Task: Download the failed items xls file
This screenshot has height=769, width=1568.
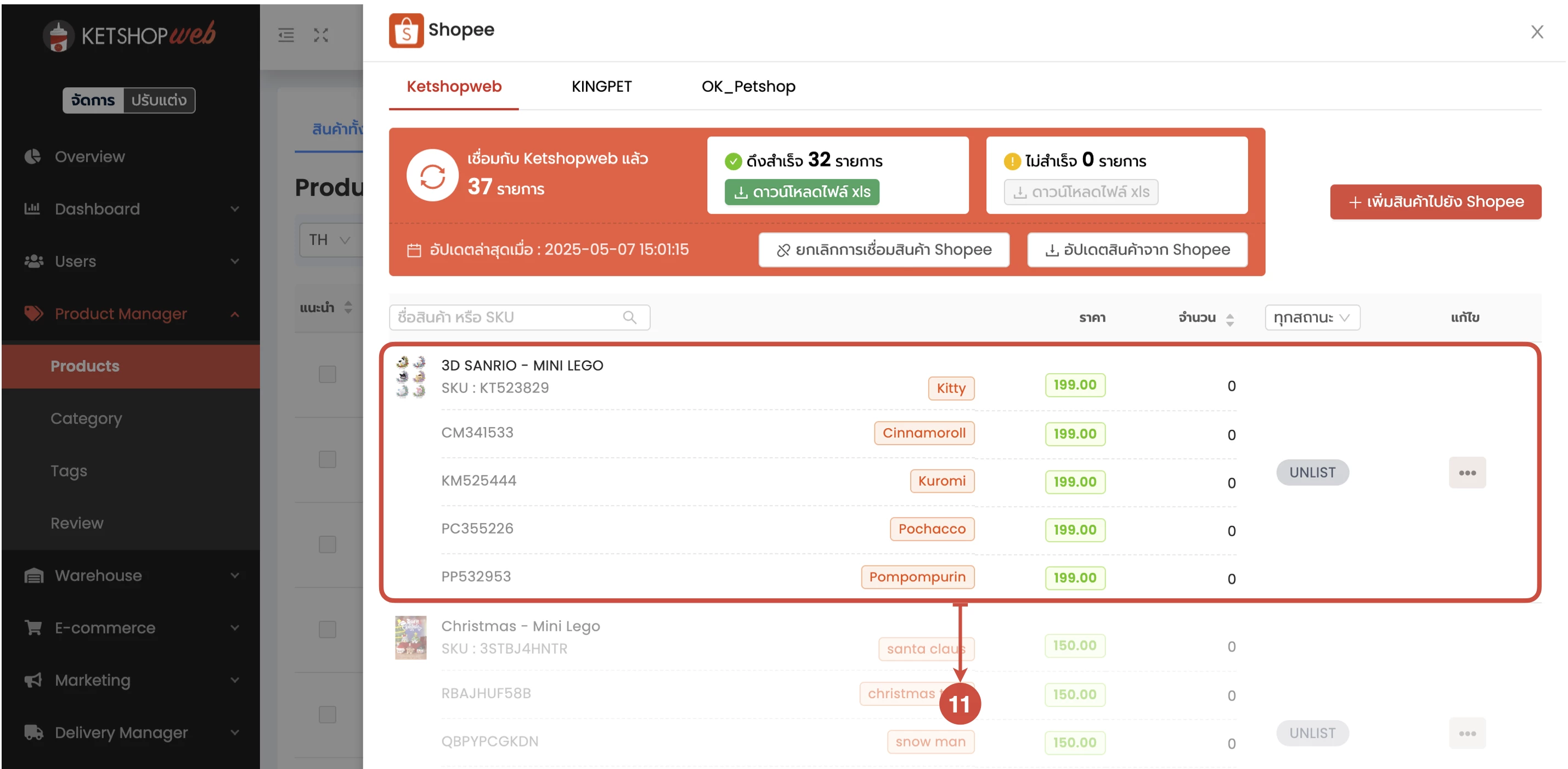Action: point(1080,192)
